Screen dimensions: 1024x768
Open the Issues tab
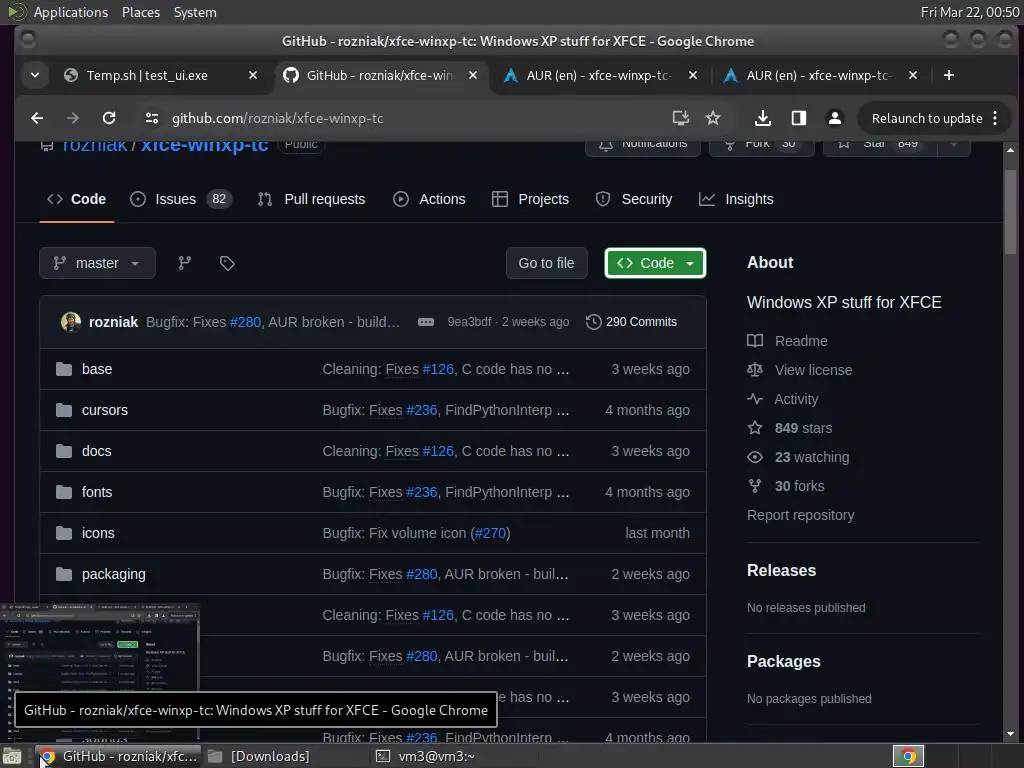181,199
